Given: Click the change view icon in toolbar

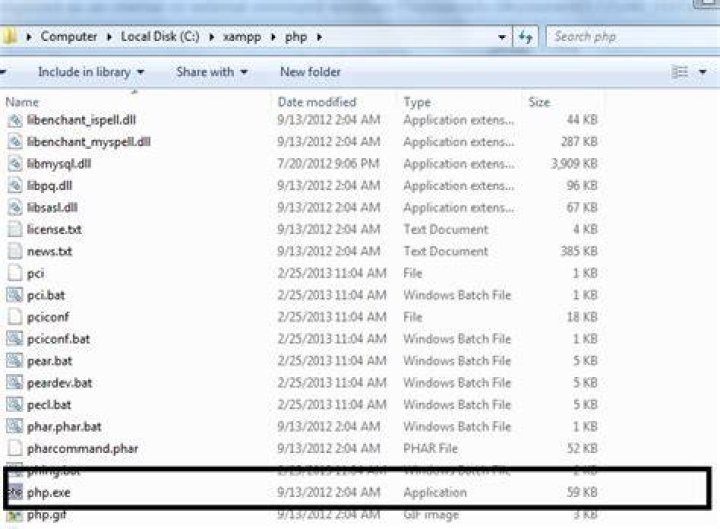Looking at the screenshot, I should (x=680, y=72).
